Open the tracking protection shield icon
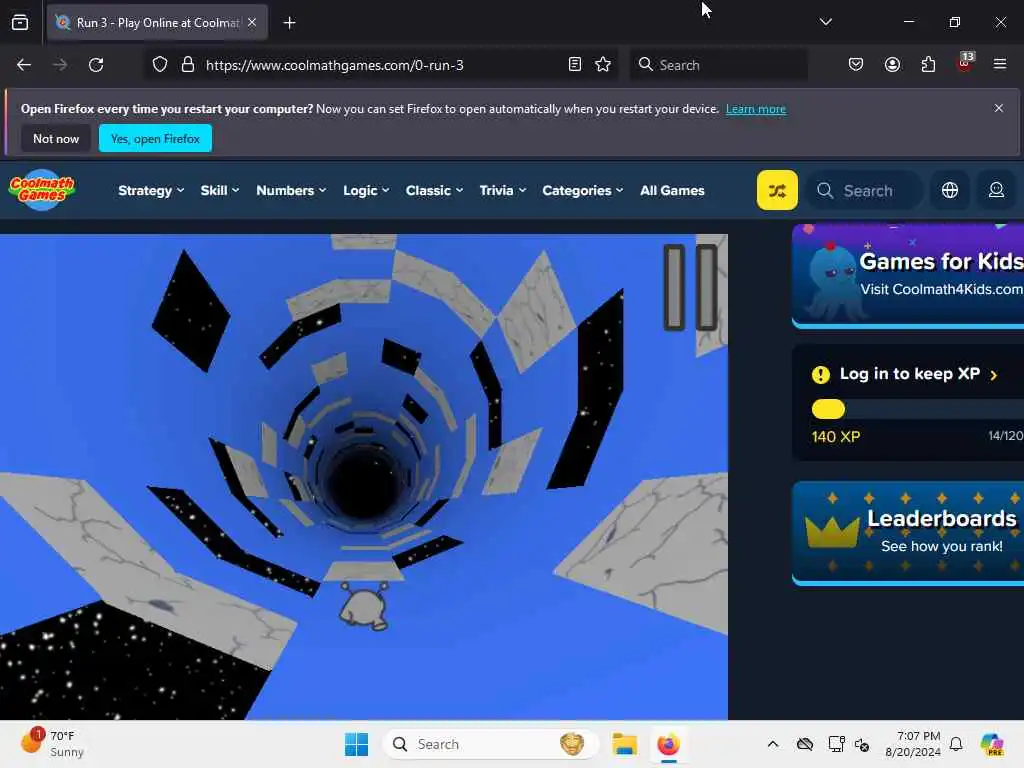This screenshot has height=768, width=1024. (x=160, y=65)
